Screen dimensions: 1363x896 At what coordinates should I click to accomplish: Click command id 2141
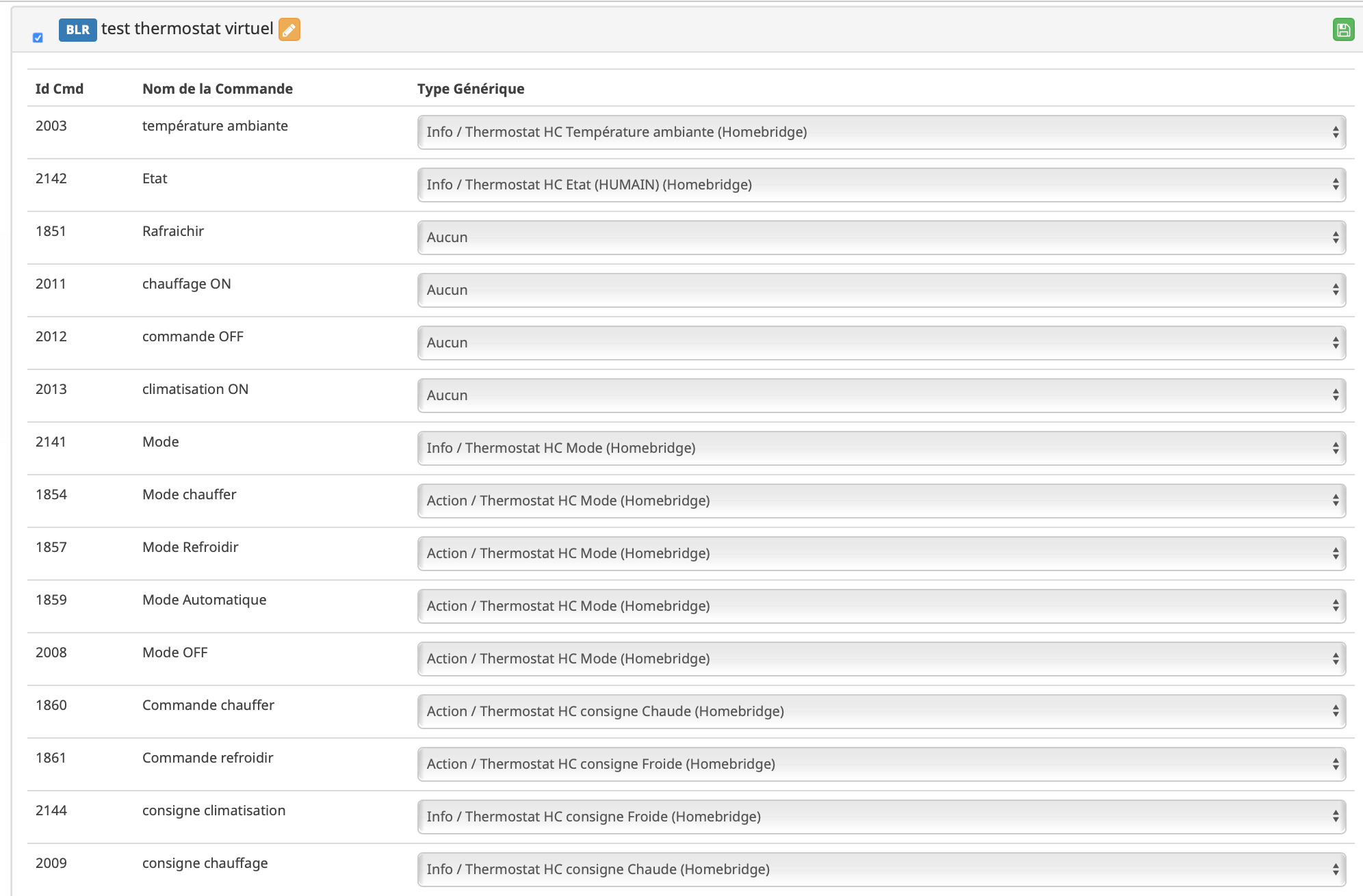tap(51, 442)
